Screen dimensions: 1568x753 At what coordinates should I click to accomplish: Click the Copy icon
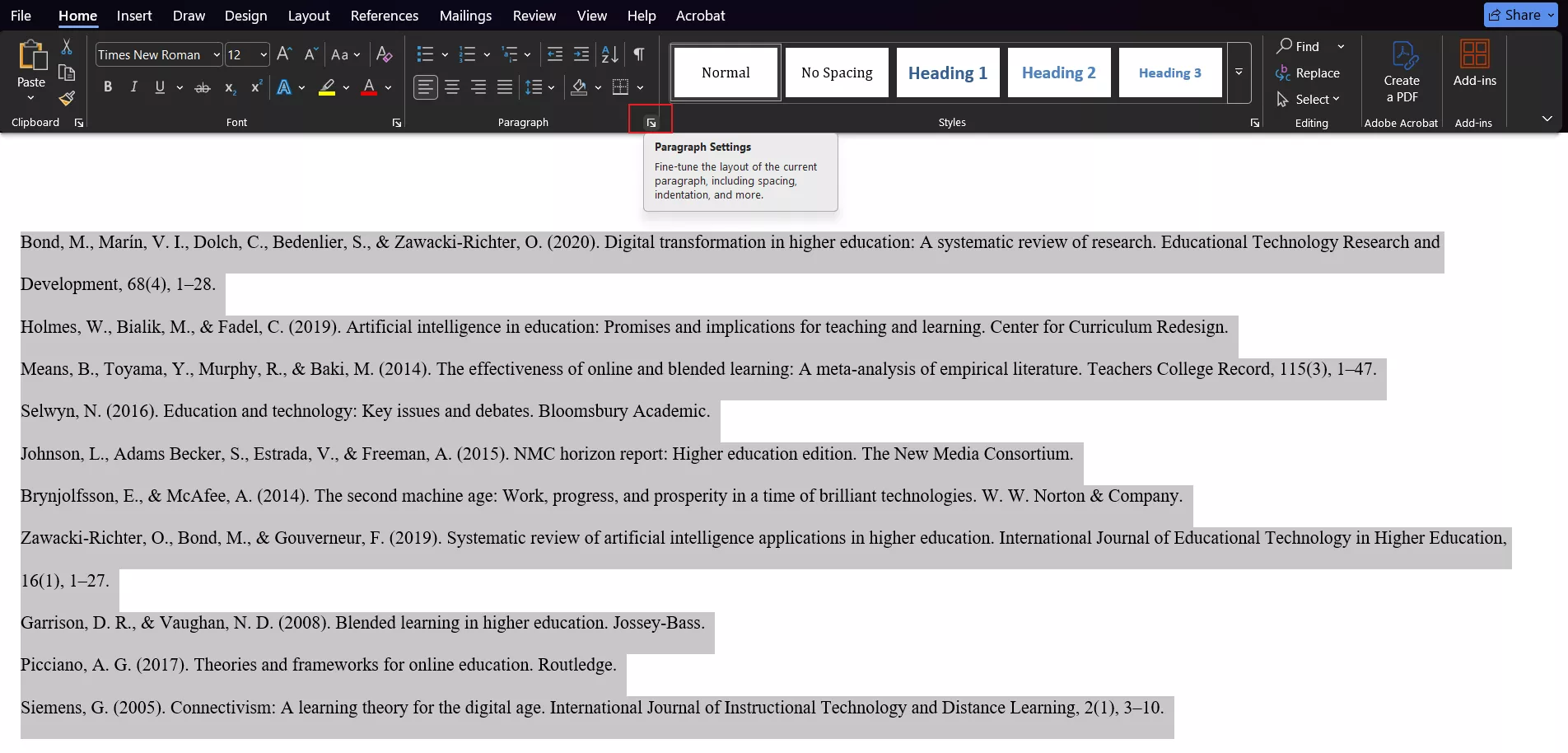pos(67,72)
